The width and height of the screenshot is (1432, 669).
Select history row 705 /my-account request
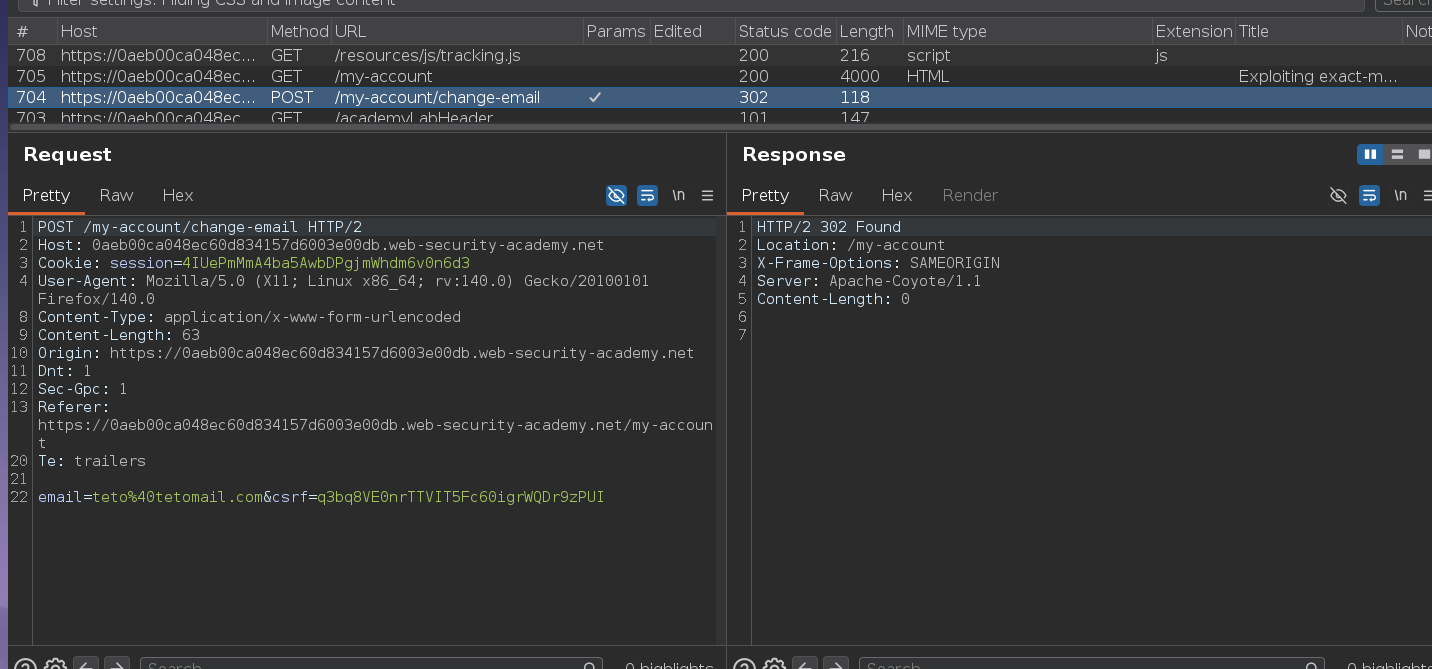pos(720,76)
